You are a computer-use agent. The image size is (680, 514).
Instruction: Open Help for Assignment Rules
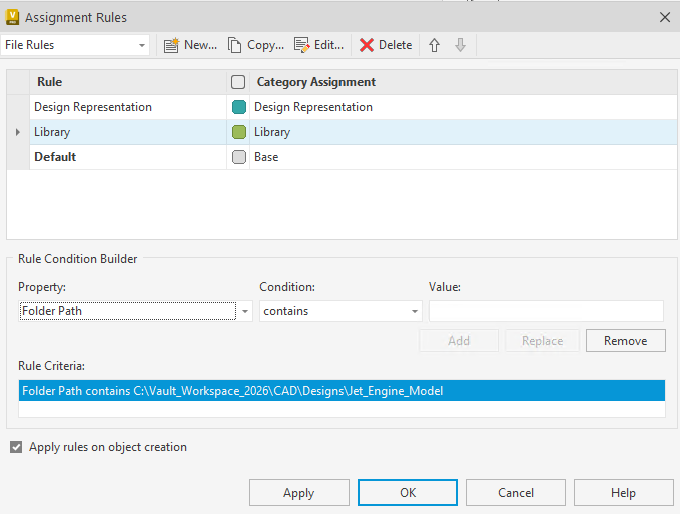[623, 492]
